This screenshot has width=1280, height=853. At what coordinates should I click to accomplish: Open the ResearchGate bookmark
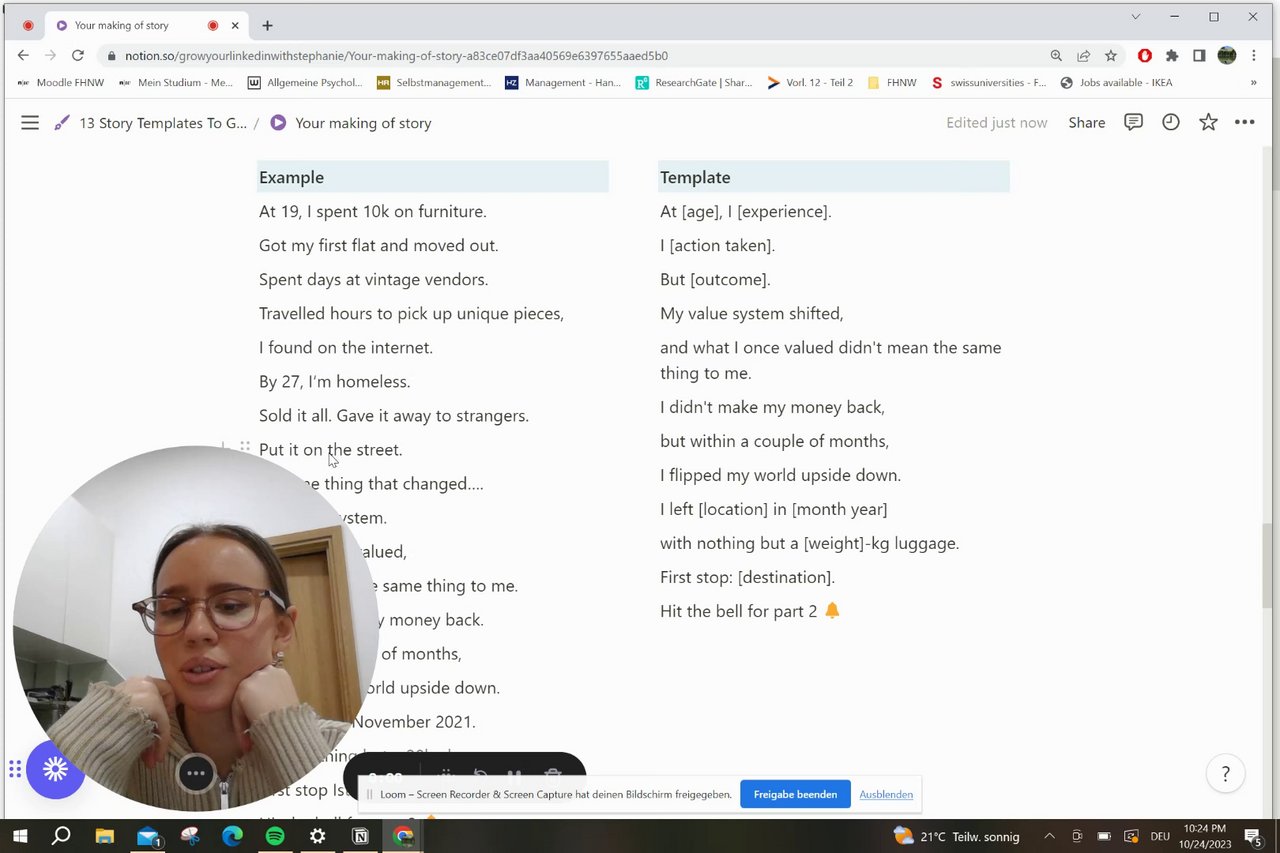point(694,83)
